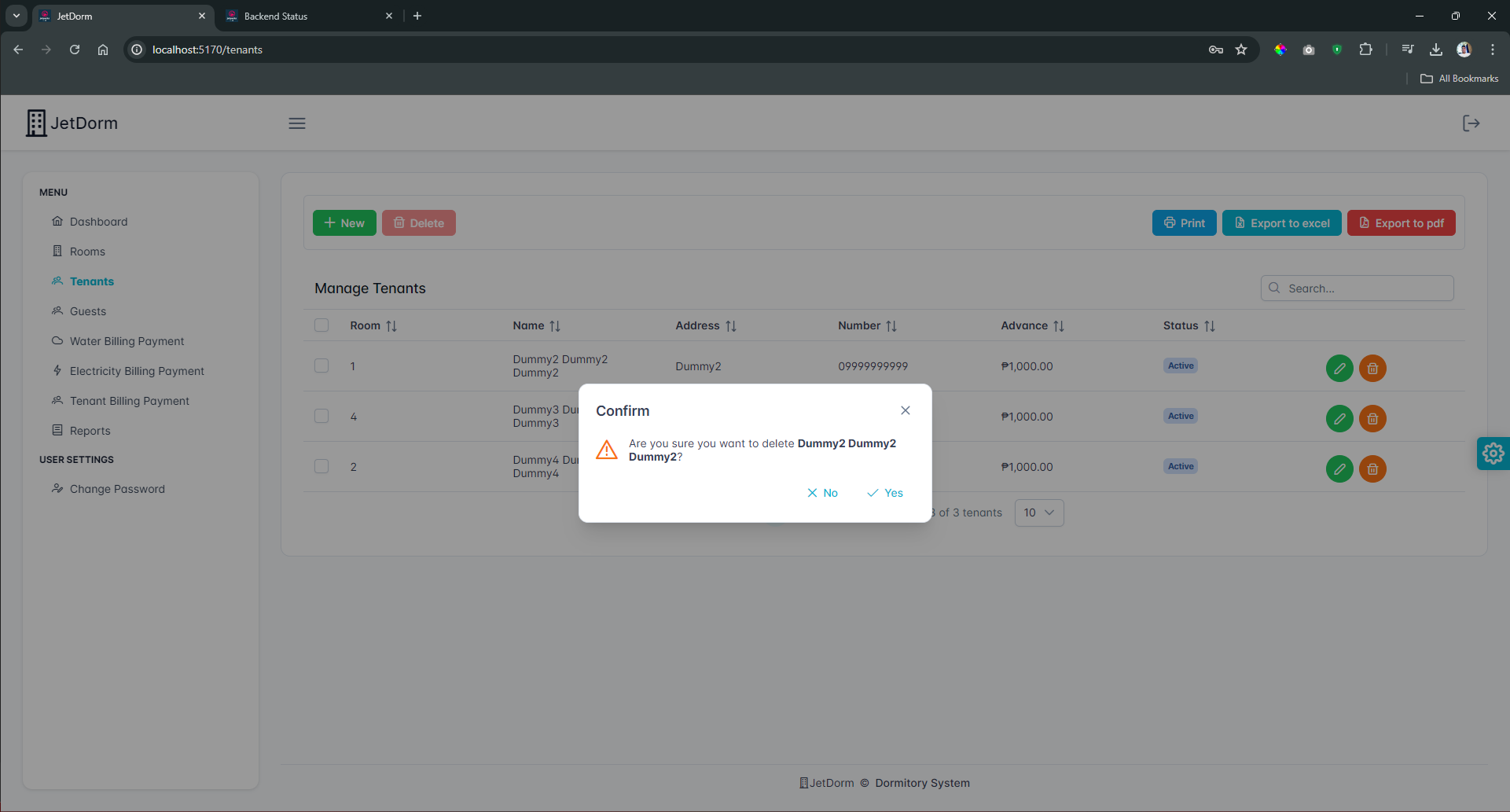
Task: Click Export to pdf button
Action: [1402, 223]
